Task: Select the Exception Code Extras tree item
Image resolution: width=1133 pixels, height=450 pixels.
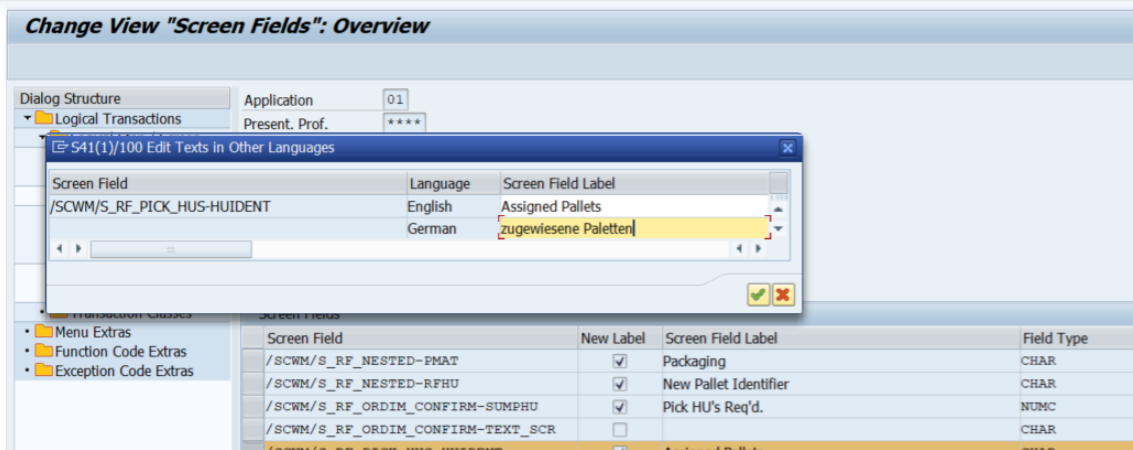Action: [124, 371]
